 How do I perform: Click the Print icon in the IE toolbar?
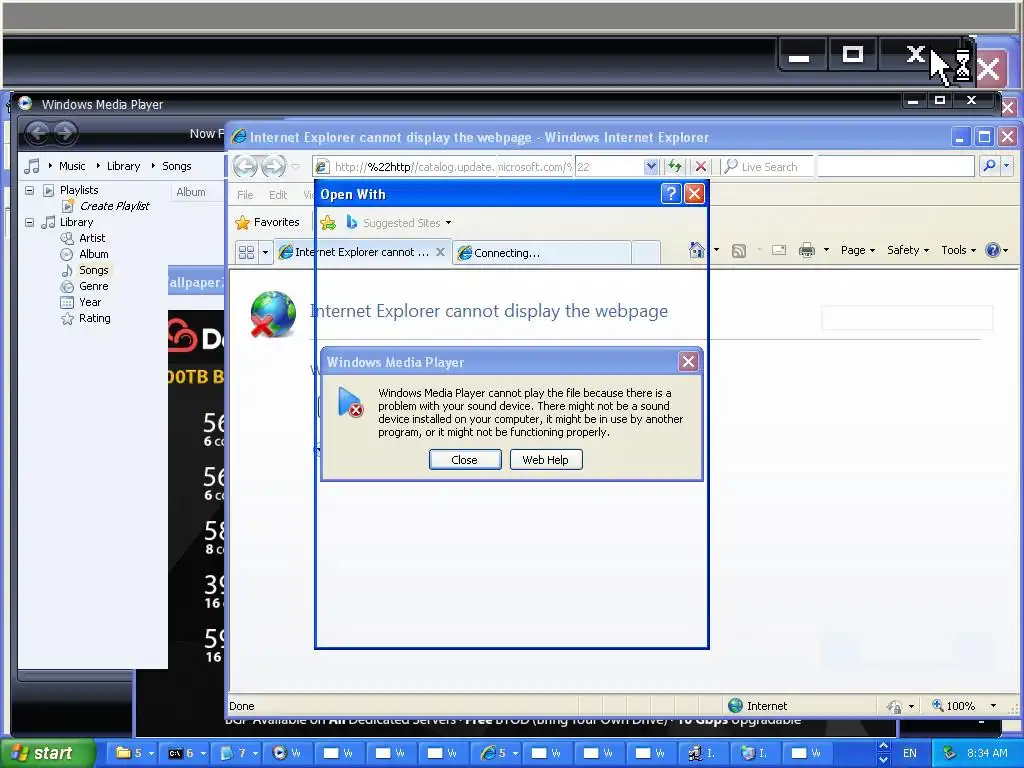coord(807,250)
